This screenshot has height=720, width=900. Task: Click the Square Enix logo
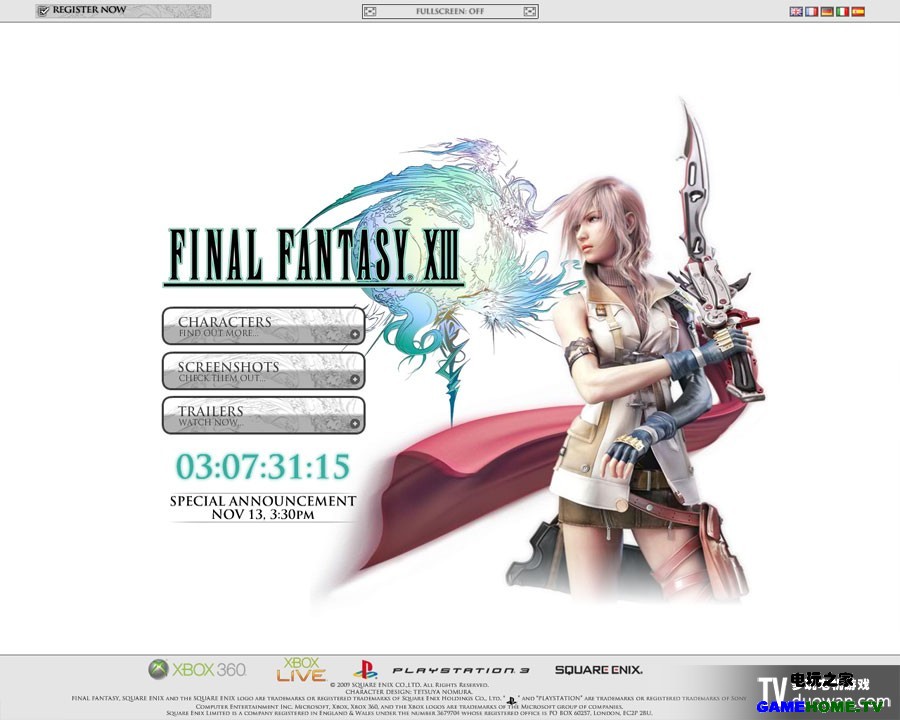(599, 669)
